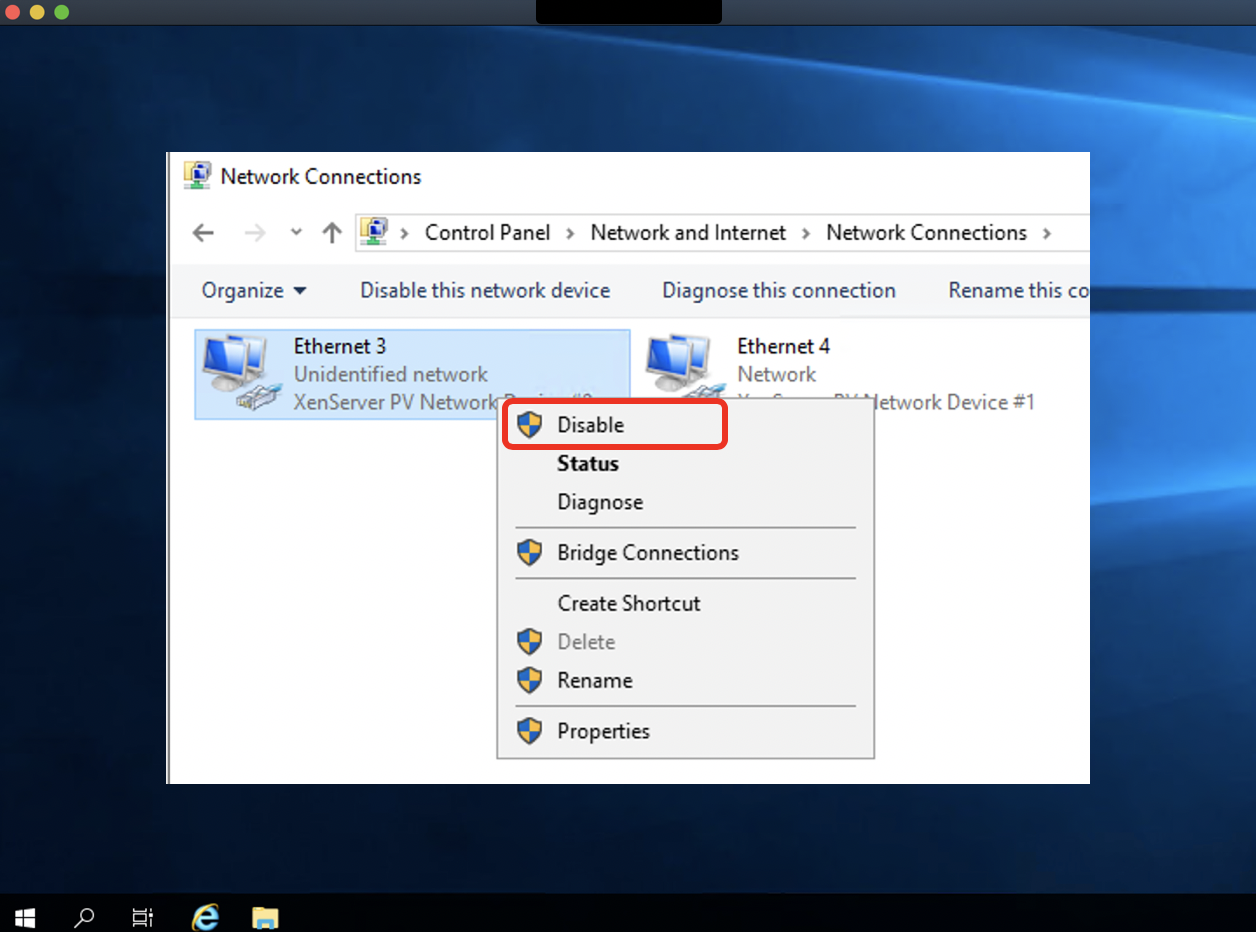
Task: Go up one level with up arrow
Action: 332,233
